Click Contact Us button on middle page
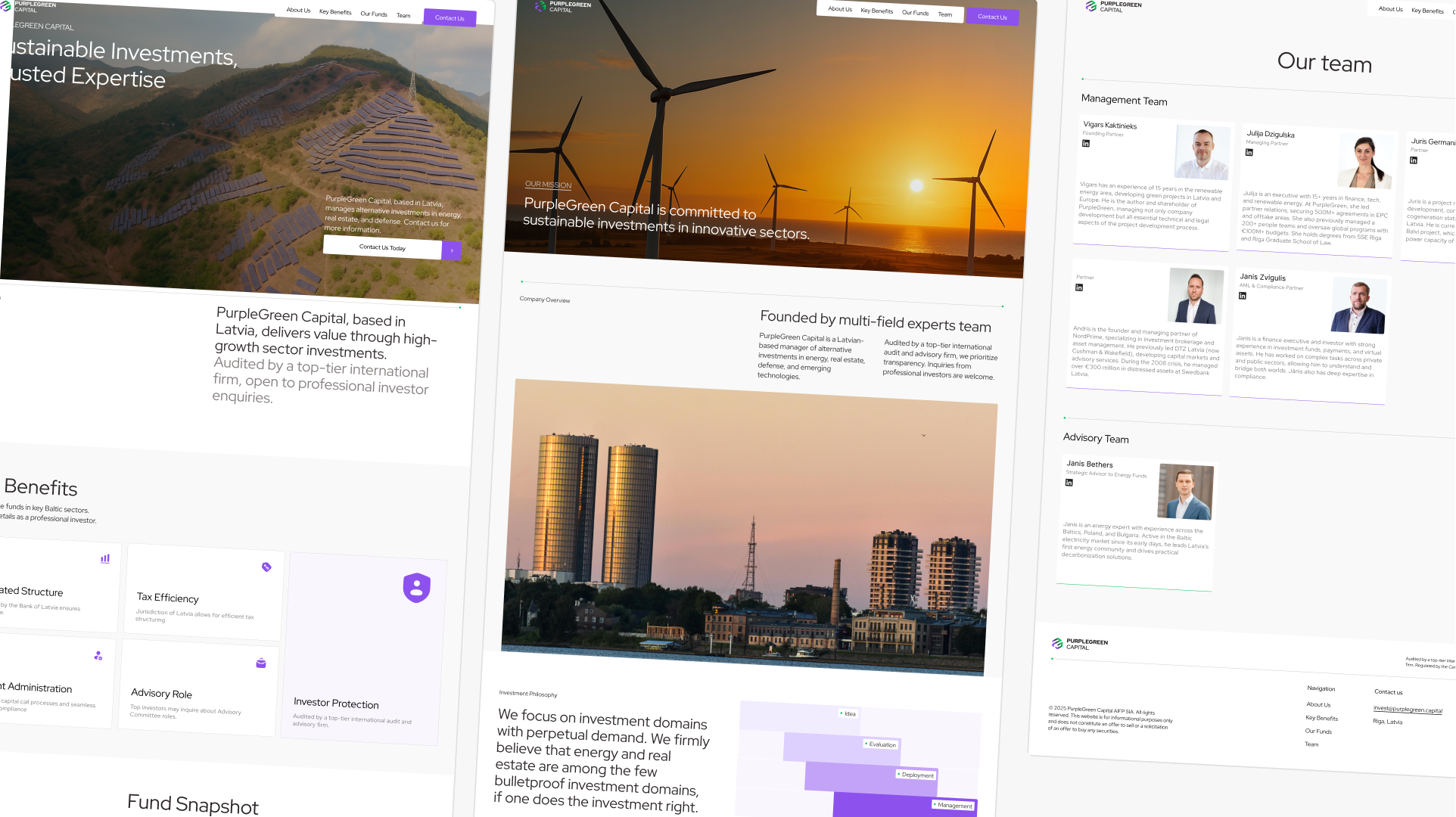The width and height of the screenshot is (1456, 817). click(992, 17)
